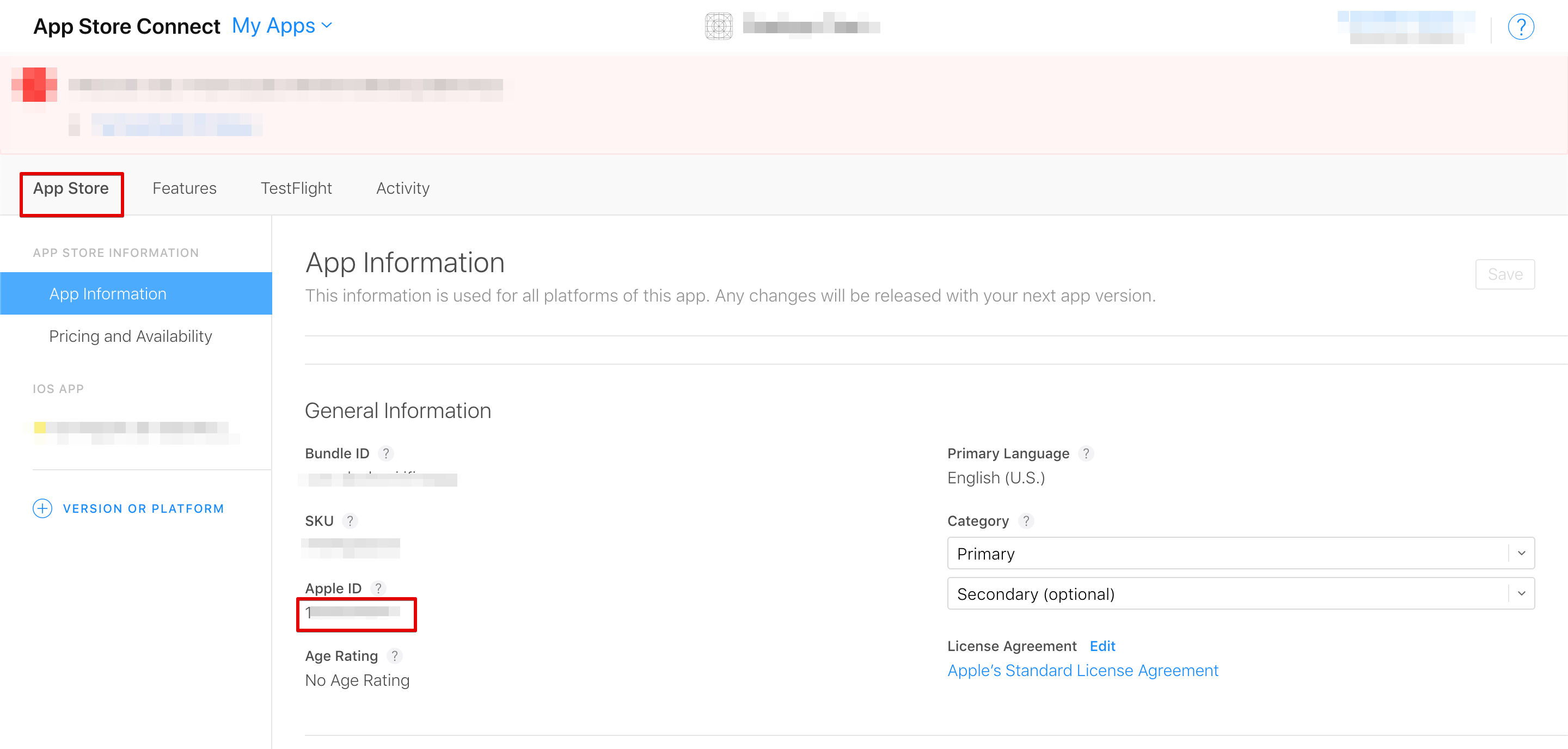Open the Apple ID help tooltip
The image size is (1568, 749).
[x=379, y=588]
